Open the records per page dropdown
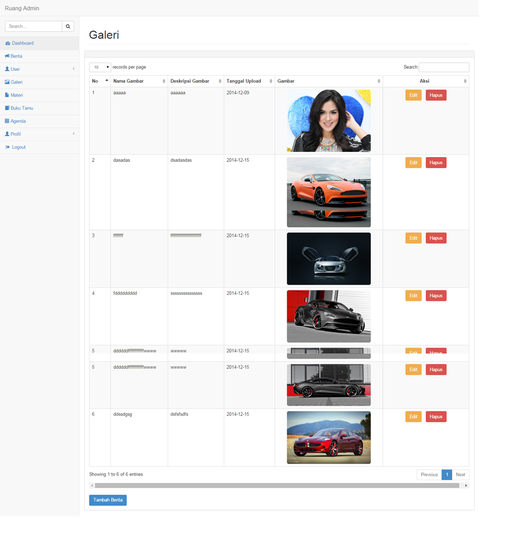 click(100, 67)
